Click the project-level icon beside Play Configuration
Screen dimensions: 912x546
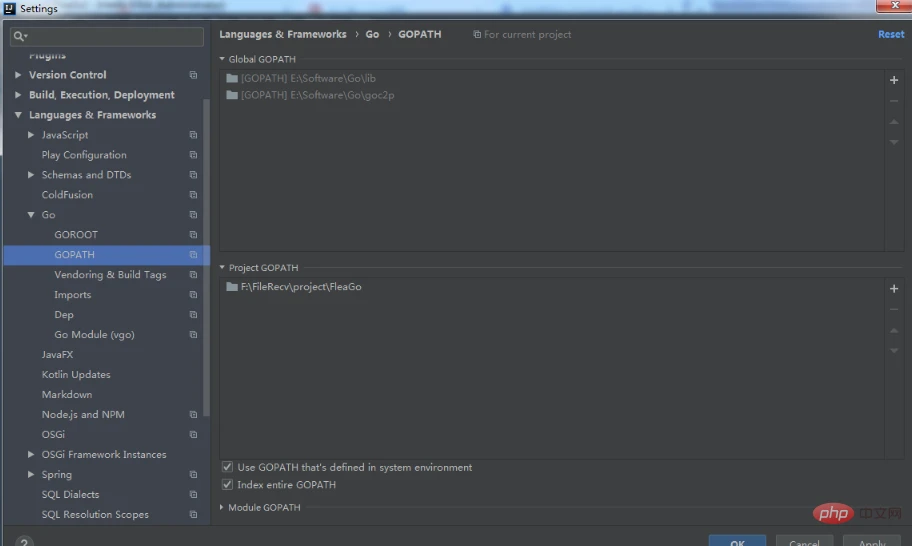click(193, 155)
